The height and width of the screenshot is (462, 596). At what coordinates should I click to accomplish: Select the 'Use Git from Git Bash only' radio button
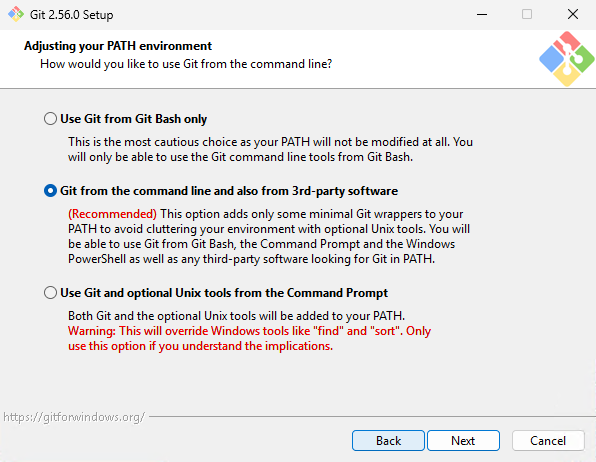point(50,119)
